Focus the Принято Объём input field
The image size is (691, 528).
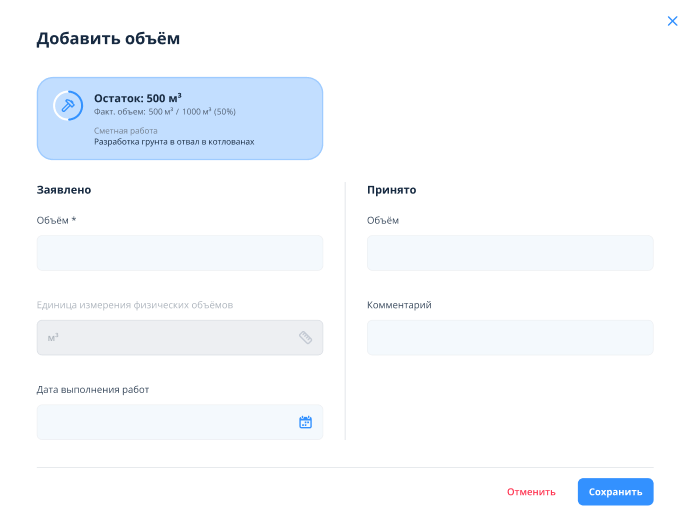(x=510, y=253)
